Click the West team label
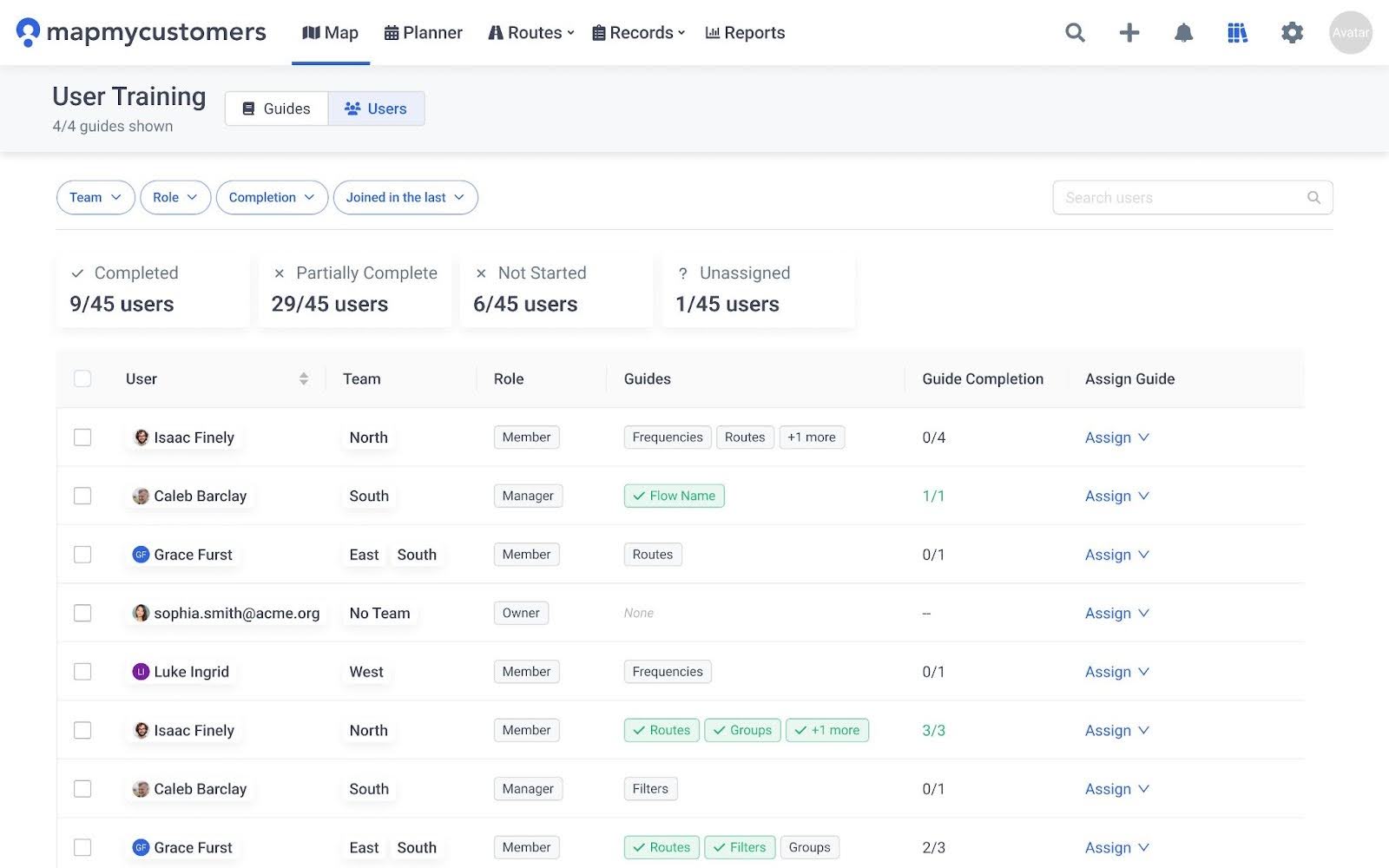Screen dimensions: 1389x868 click(366, 672)
